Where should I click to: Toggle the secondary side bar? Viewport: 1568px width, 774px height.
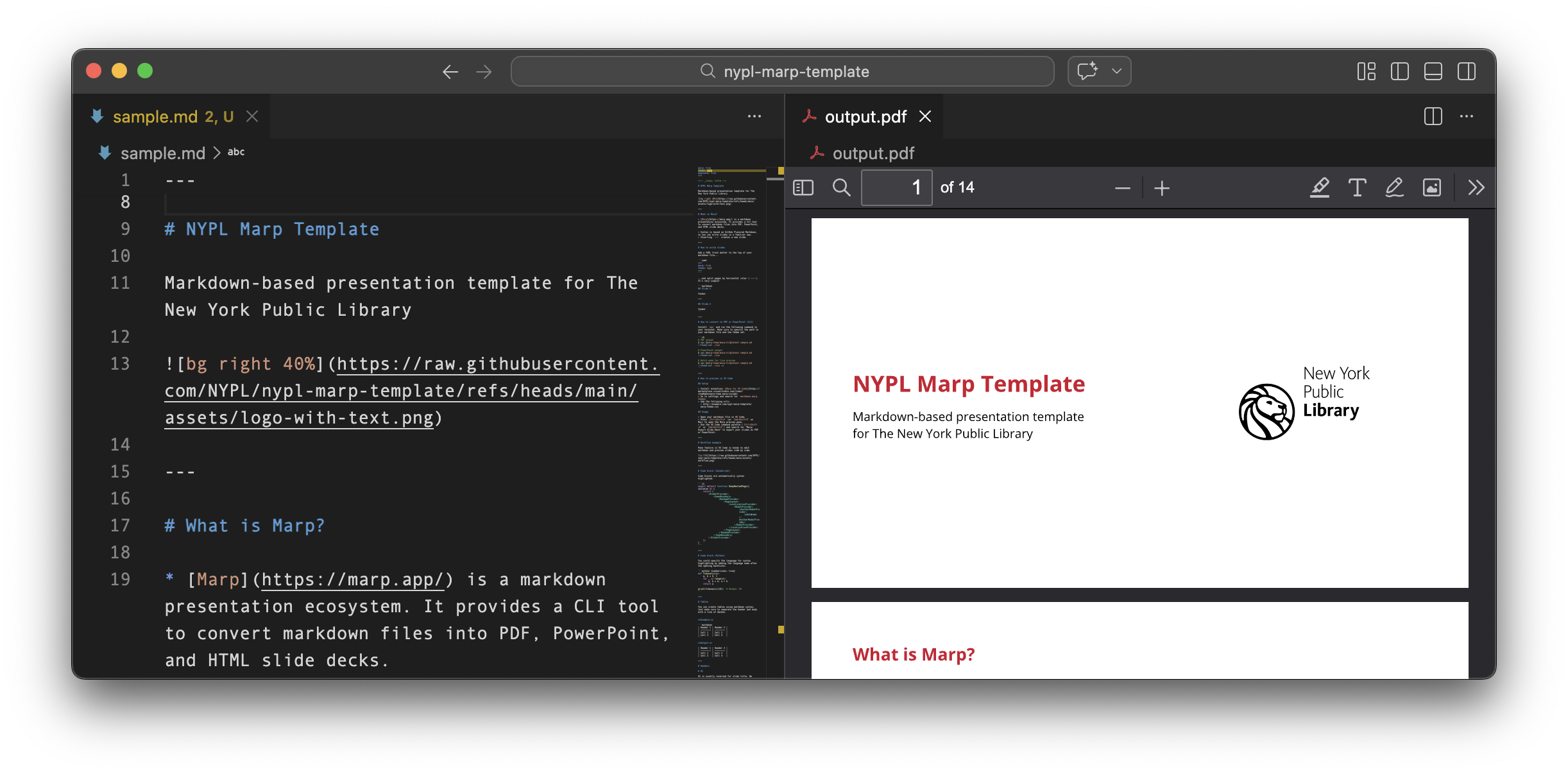coord(1466,71)
